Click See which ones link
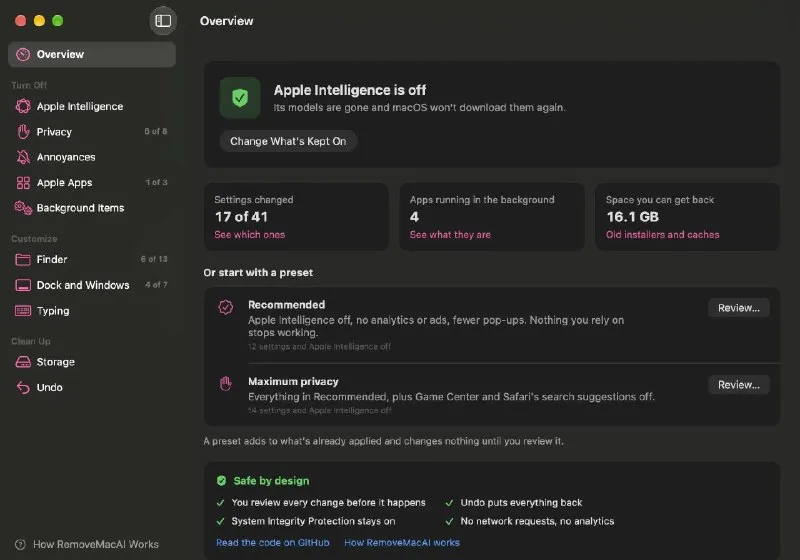 point(249,235)
